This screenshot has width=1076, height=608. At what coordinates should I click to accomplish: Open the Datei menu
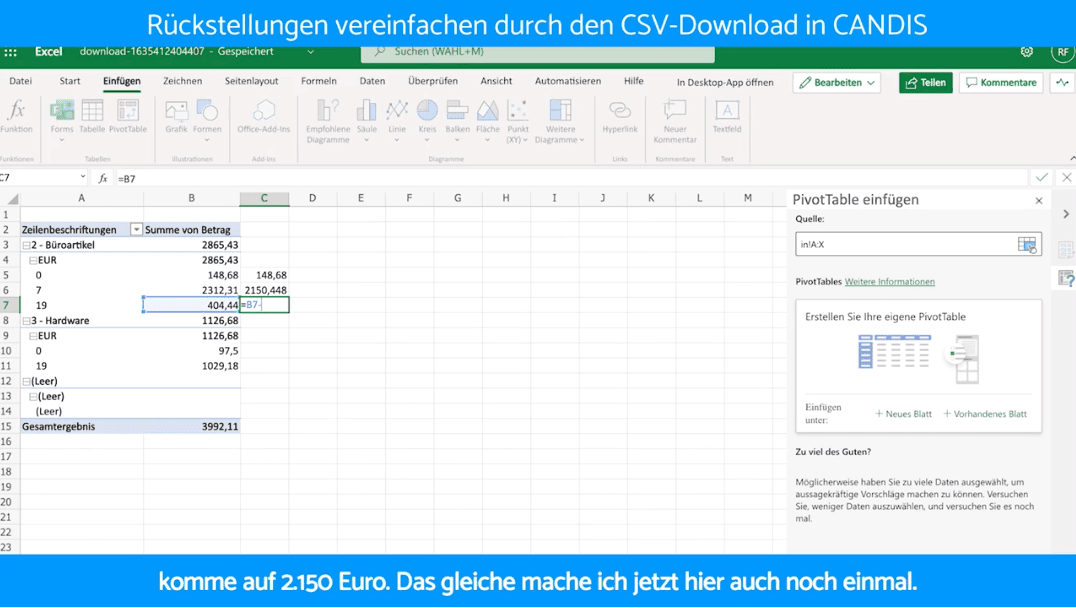(x=21, y=81)
